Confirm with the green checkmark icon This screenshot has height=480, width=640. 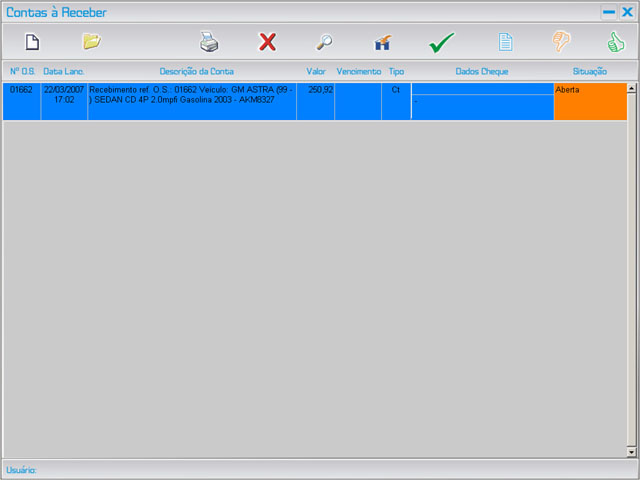441,42
